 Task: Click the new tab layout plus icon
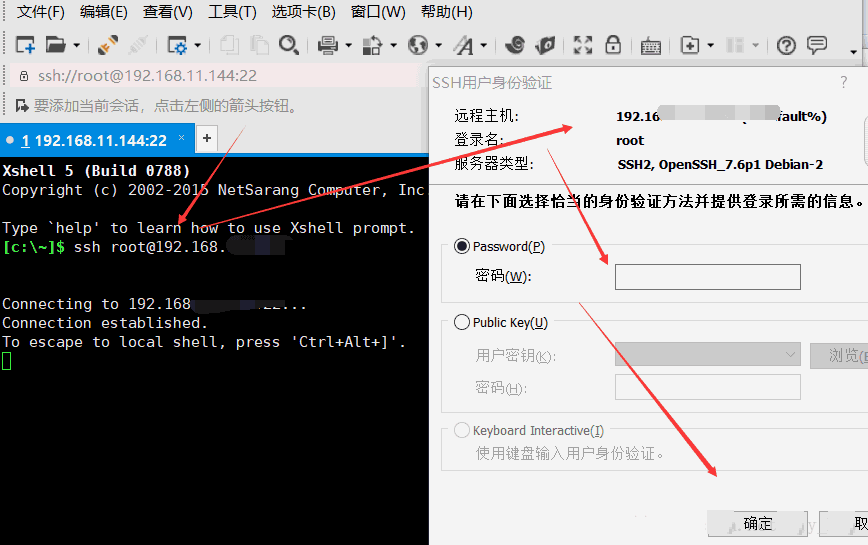coord(690,45)
